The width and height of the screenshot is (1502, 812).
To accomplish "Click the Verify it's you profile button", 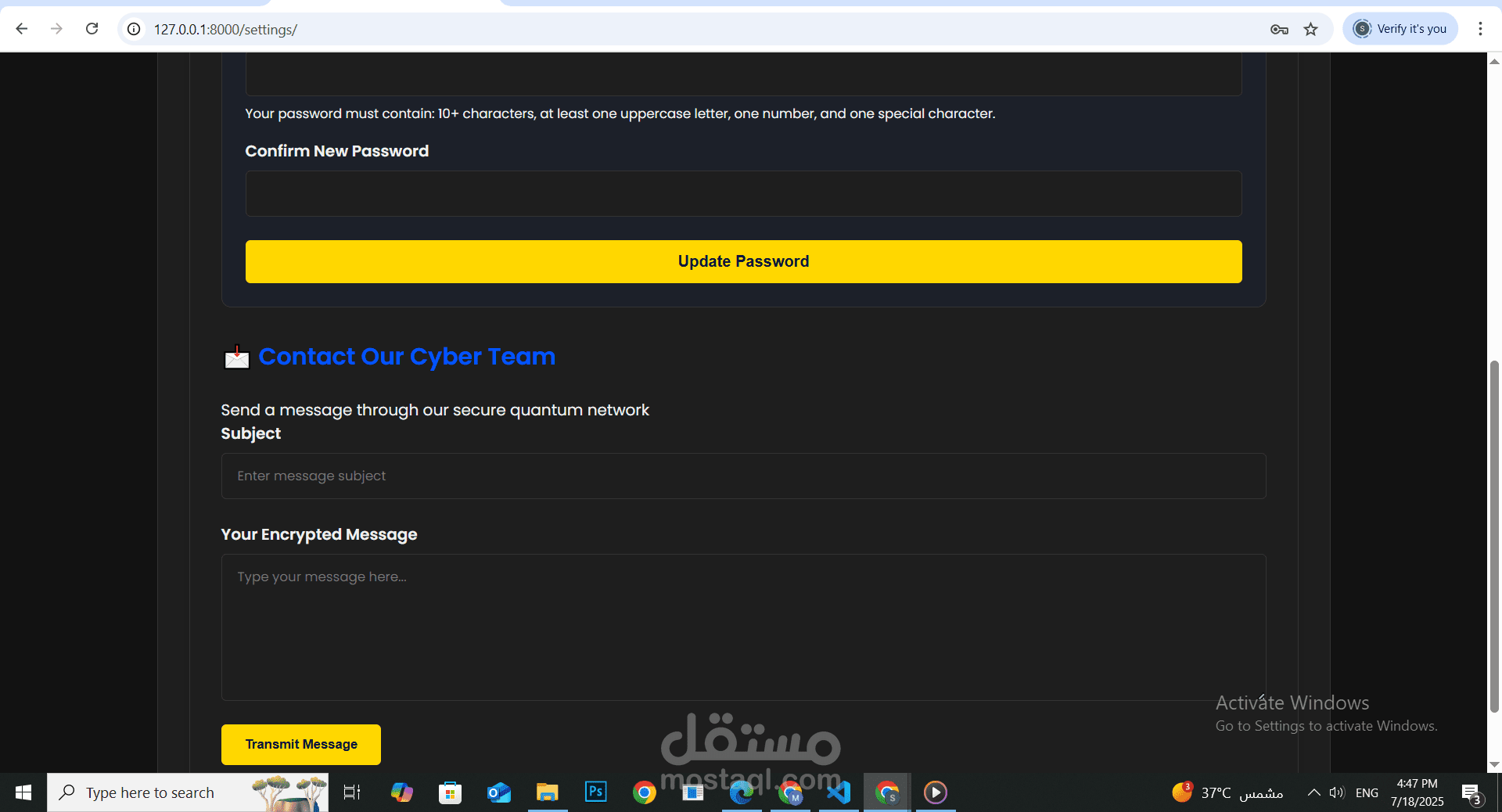I will tap(1400, 29).
